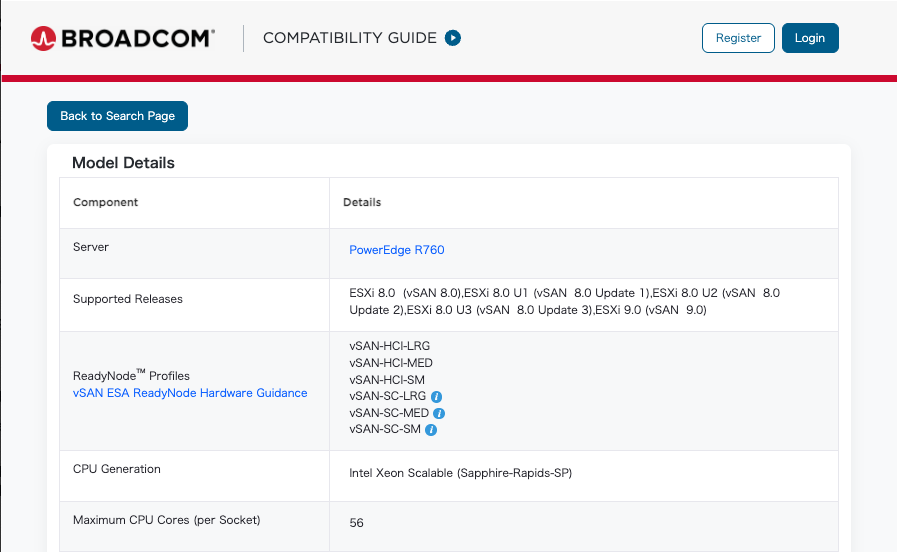This screenshot has height=552, width=897.
Task: Select the vSAN-HCI-MED profile text
Action: click(x=390, y=363)
